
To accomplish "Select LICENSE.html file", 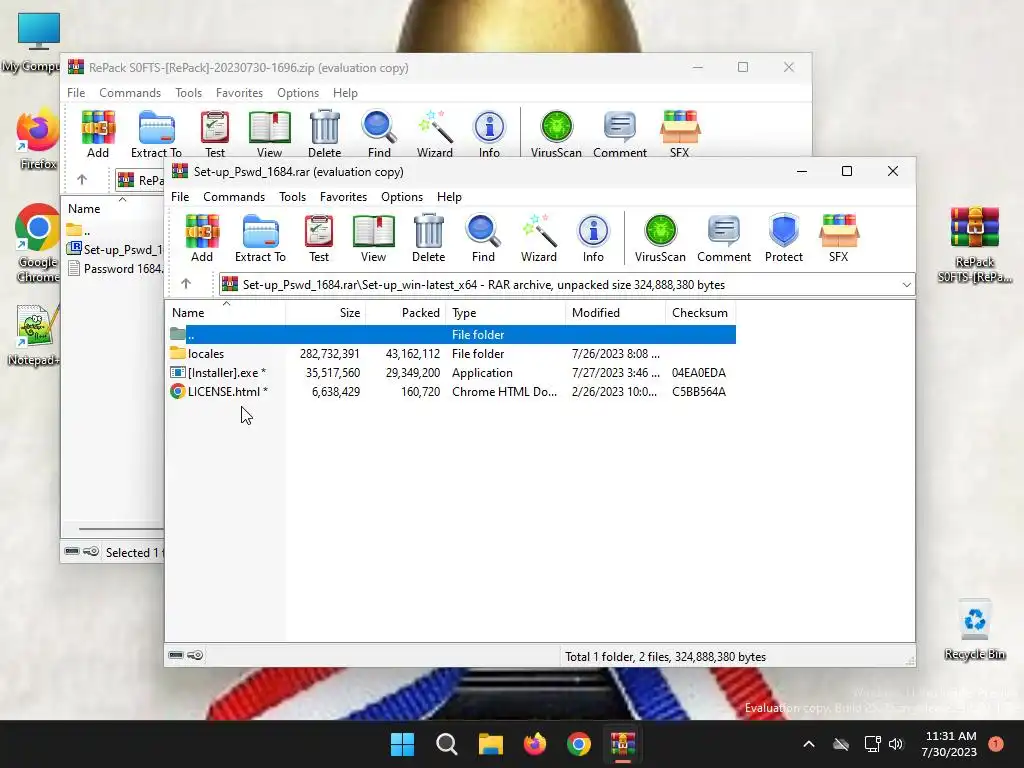I will tap(452, 392).
